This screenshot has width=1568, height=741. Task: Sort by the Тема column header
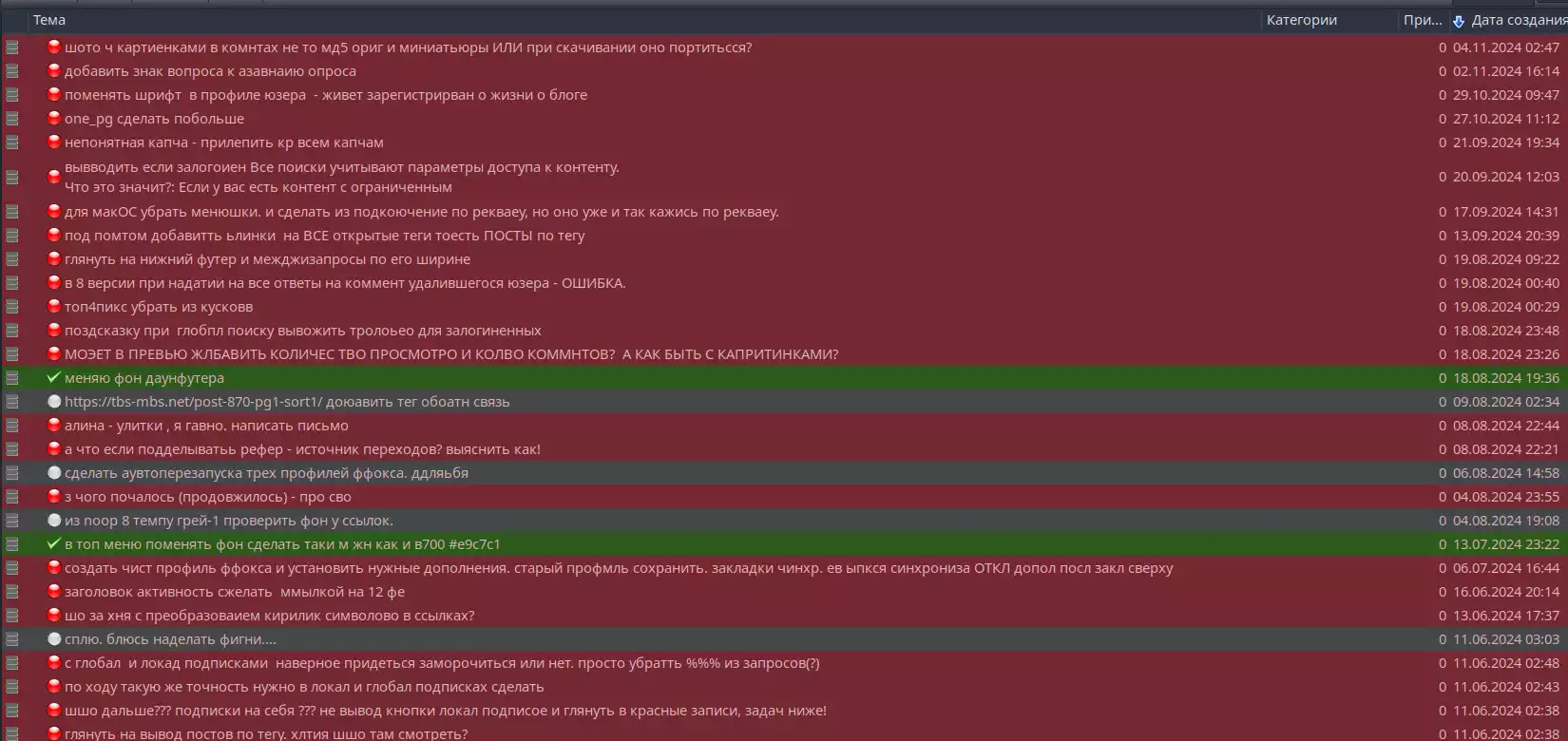tap(49, 20)
